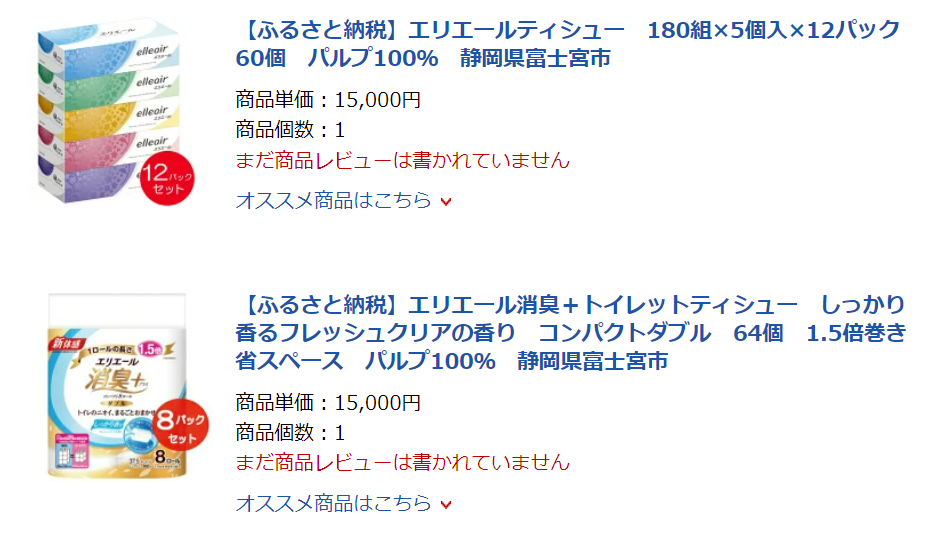Click the Elleair tissue box product image
Viewport: 925px width, 550px height.
[110, 110]
